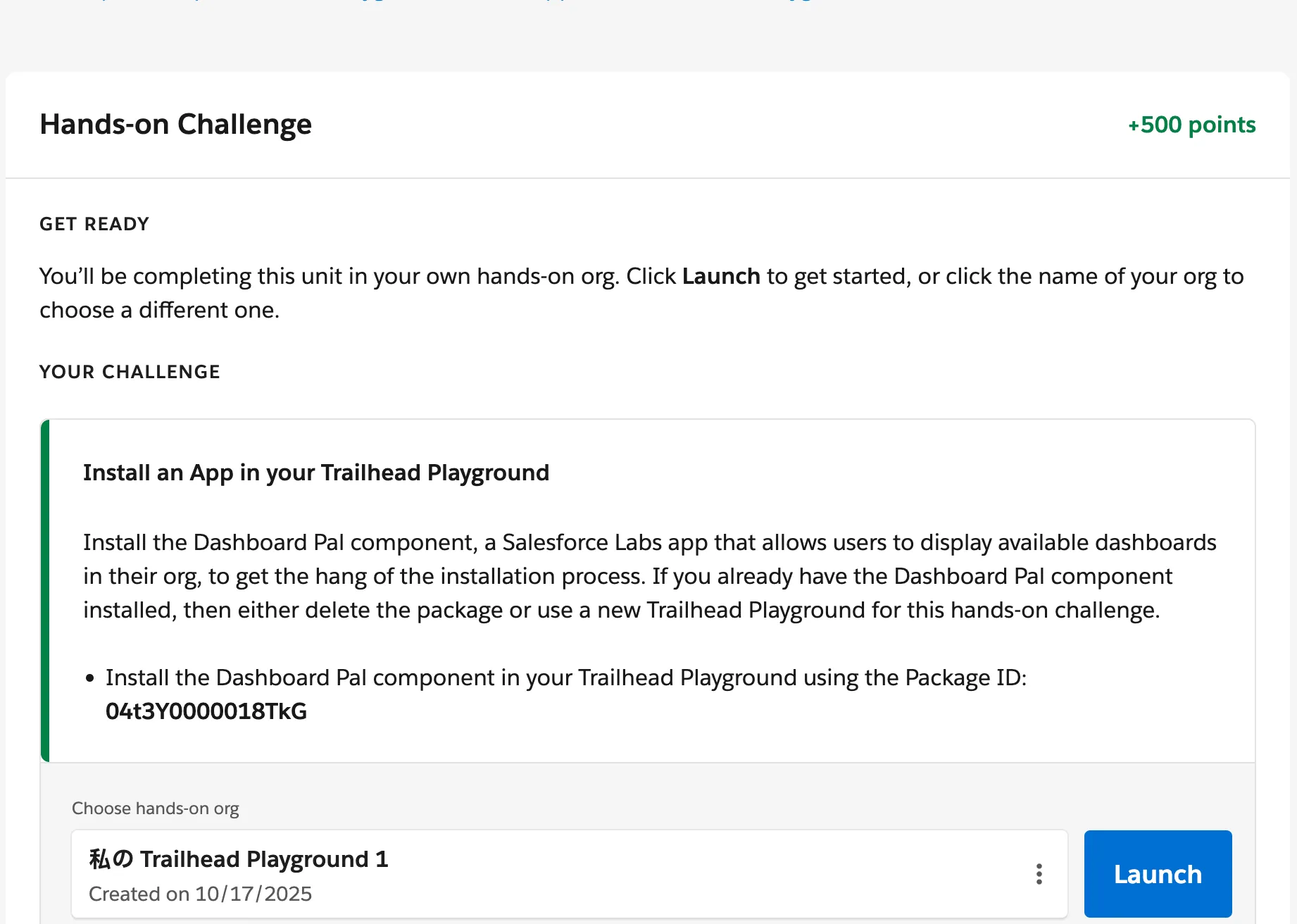The width and height of the screenshot is (1297, 924).
Task: Click the bold Launch word in instructions
Action: 721,276
